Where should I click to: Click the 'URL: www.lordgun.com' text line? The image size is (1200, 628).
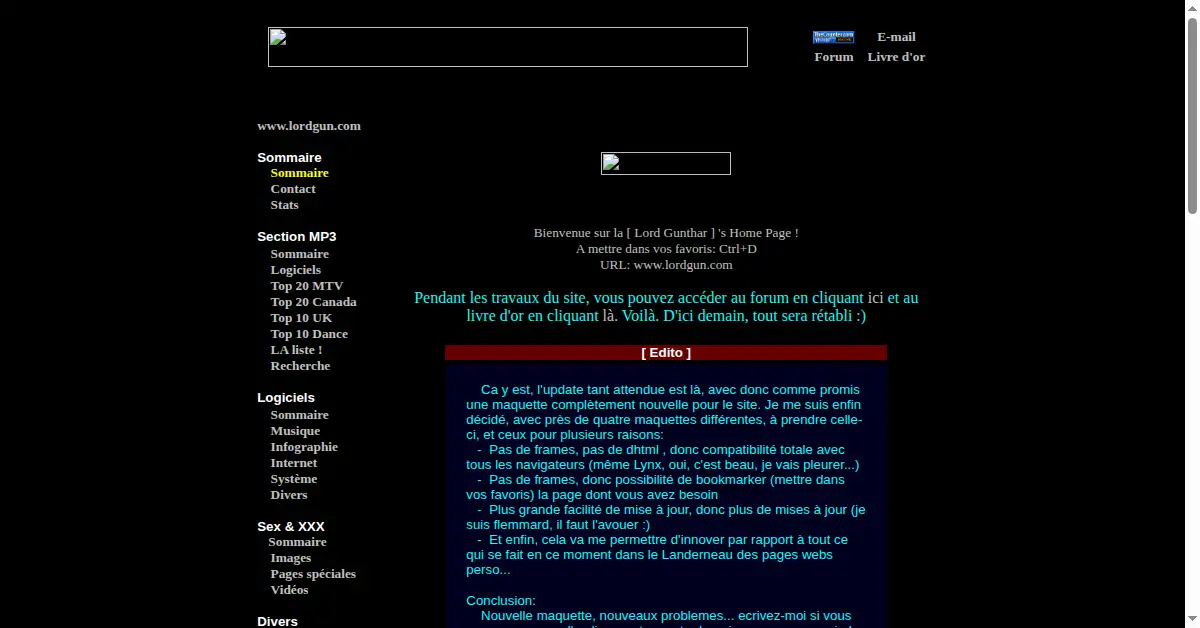click(x=666, y=265)
